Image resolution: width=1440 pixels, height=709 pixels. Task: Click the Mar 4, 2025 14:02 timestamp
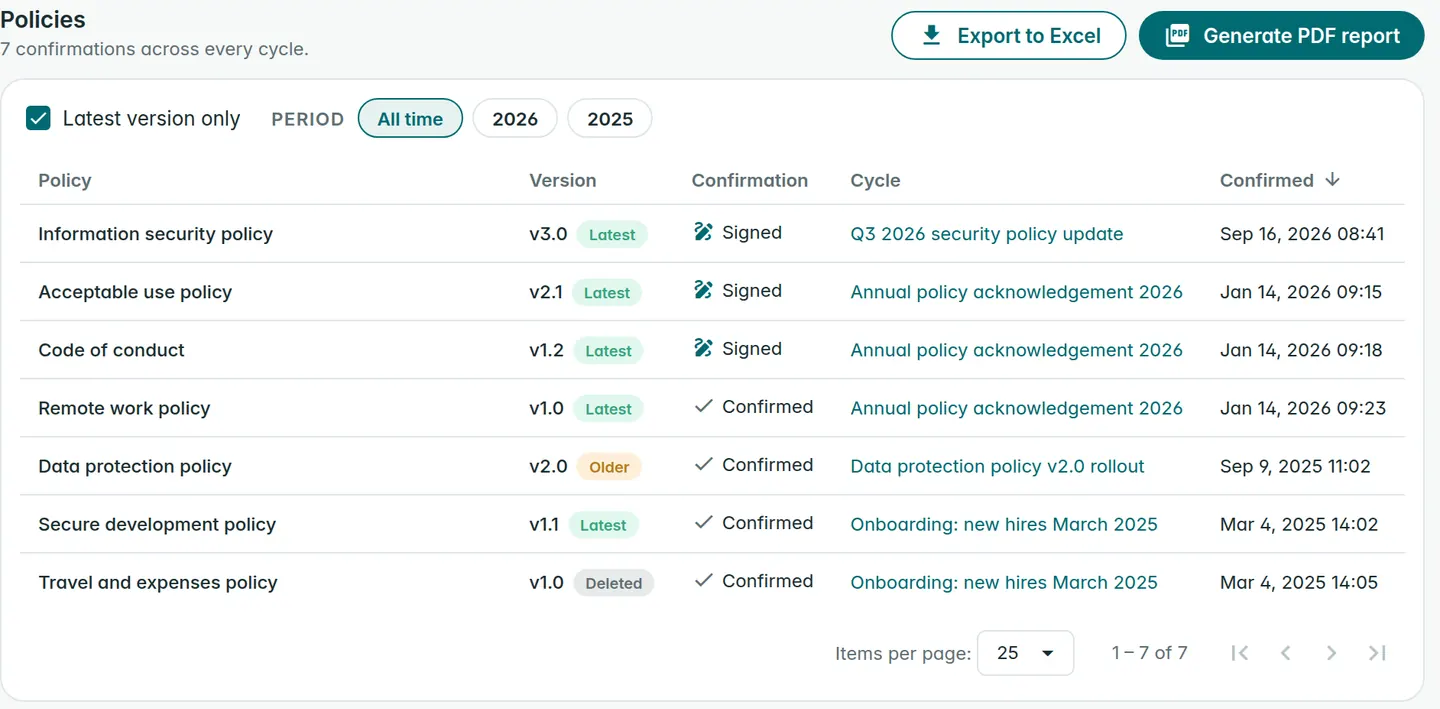1299,524
